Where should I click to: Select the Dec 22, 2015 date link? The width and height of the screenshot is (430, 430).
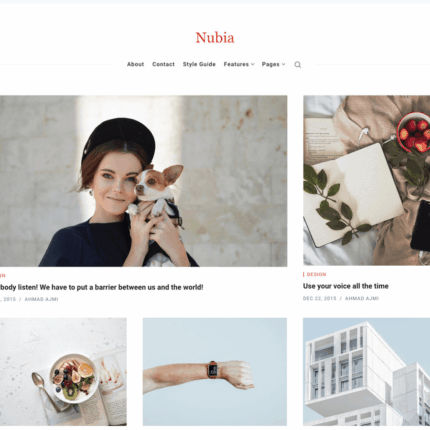320,298
